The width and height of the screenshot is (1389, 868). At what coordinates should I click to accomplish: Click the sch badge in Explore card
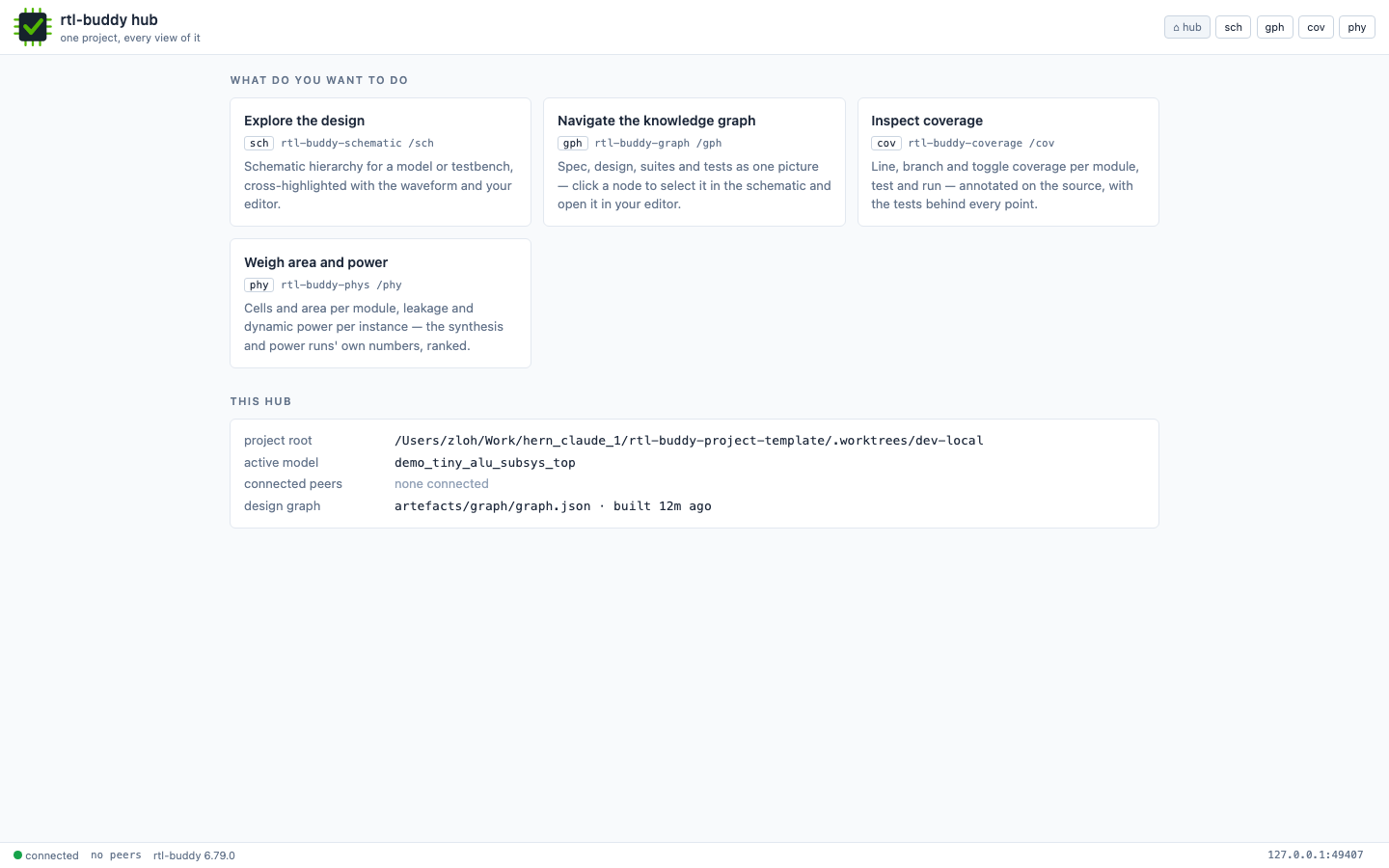click(x=259, y=143)
